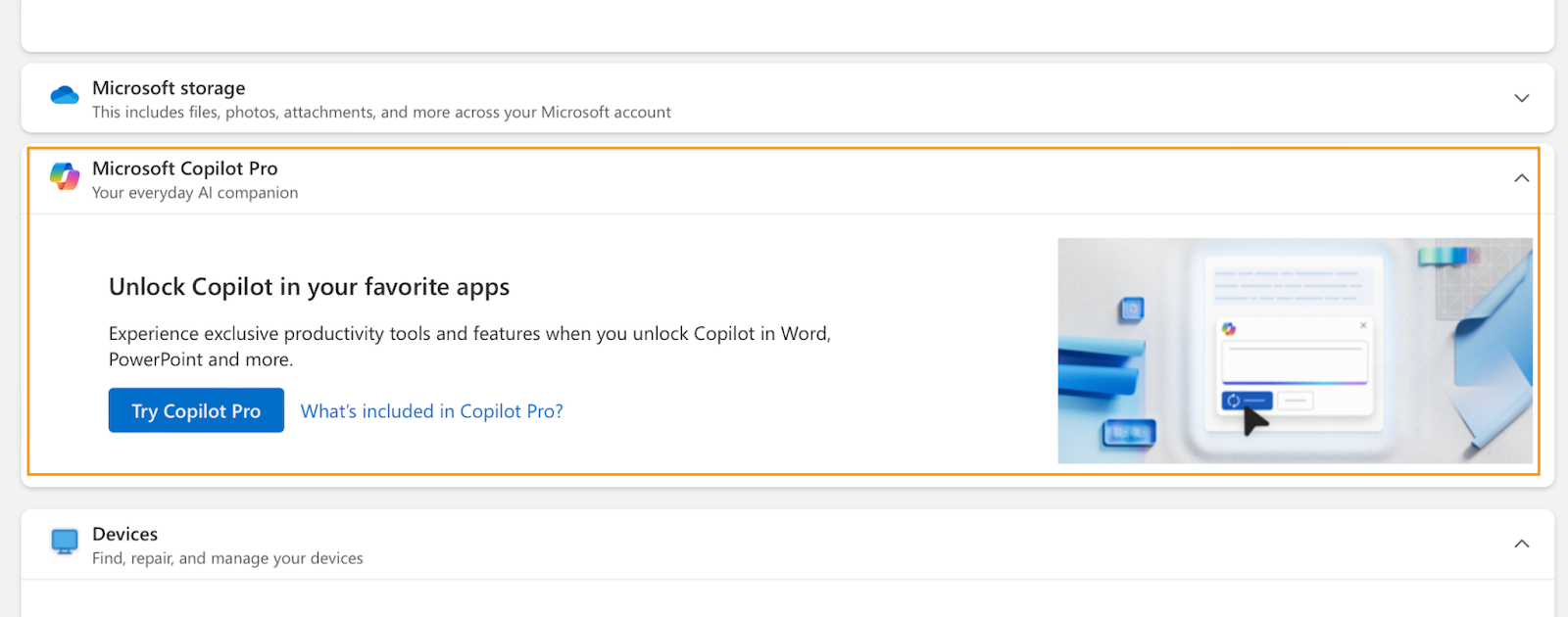Collapse the Devices section chevron
Viewport: 1568px width, 617px height.
(1521, 544)
